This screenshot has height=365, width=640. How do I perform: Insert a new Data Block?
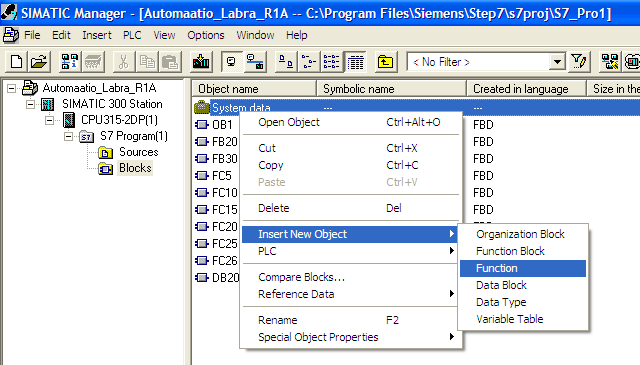pyautogui.click(x=523, y=285)
